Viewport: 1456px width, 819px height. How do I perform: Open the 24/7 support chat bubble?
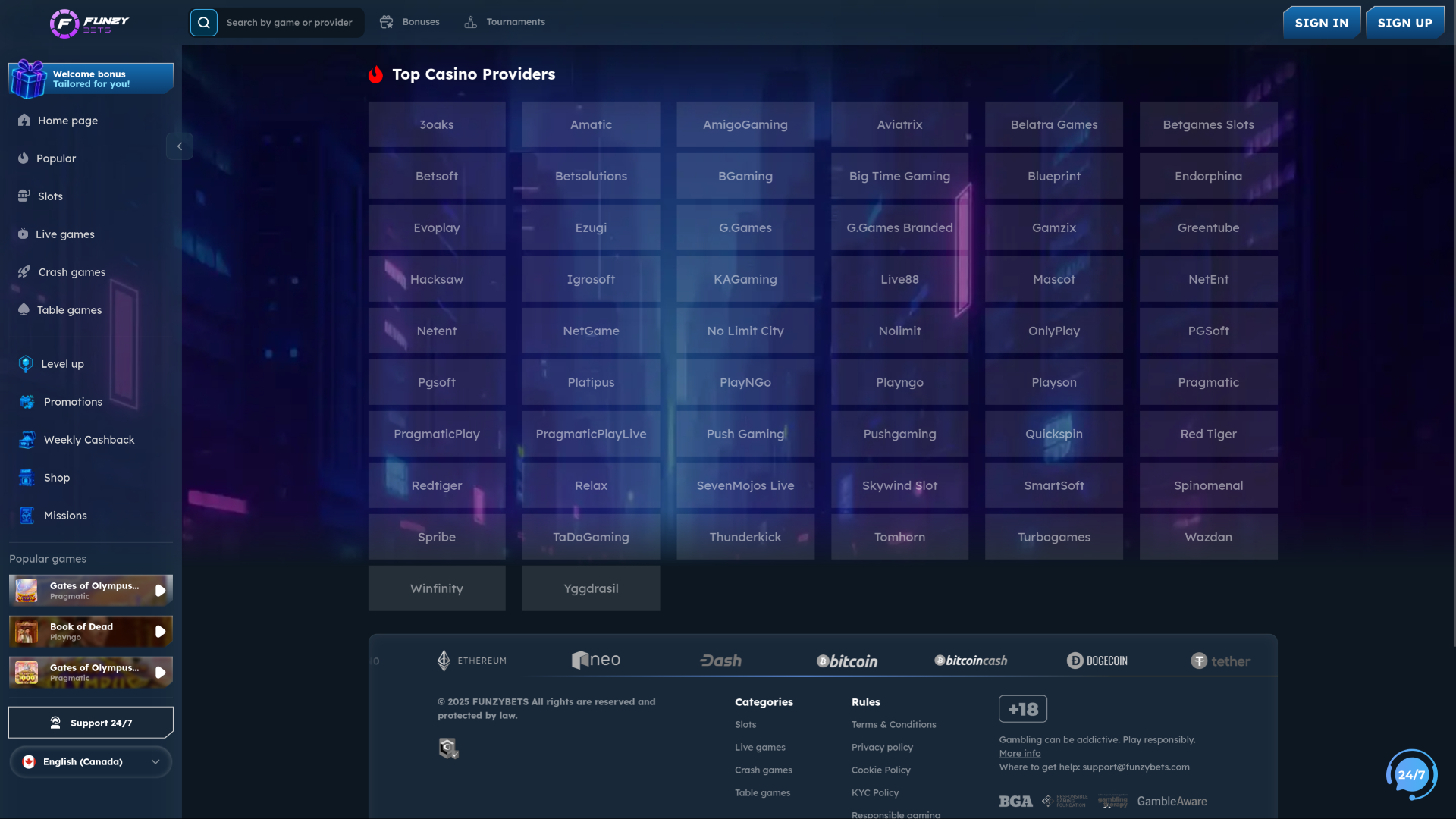click(x=1411, y=775)
